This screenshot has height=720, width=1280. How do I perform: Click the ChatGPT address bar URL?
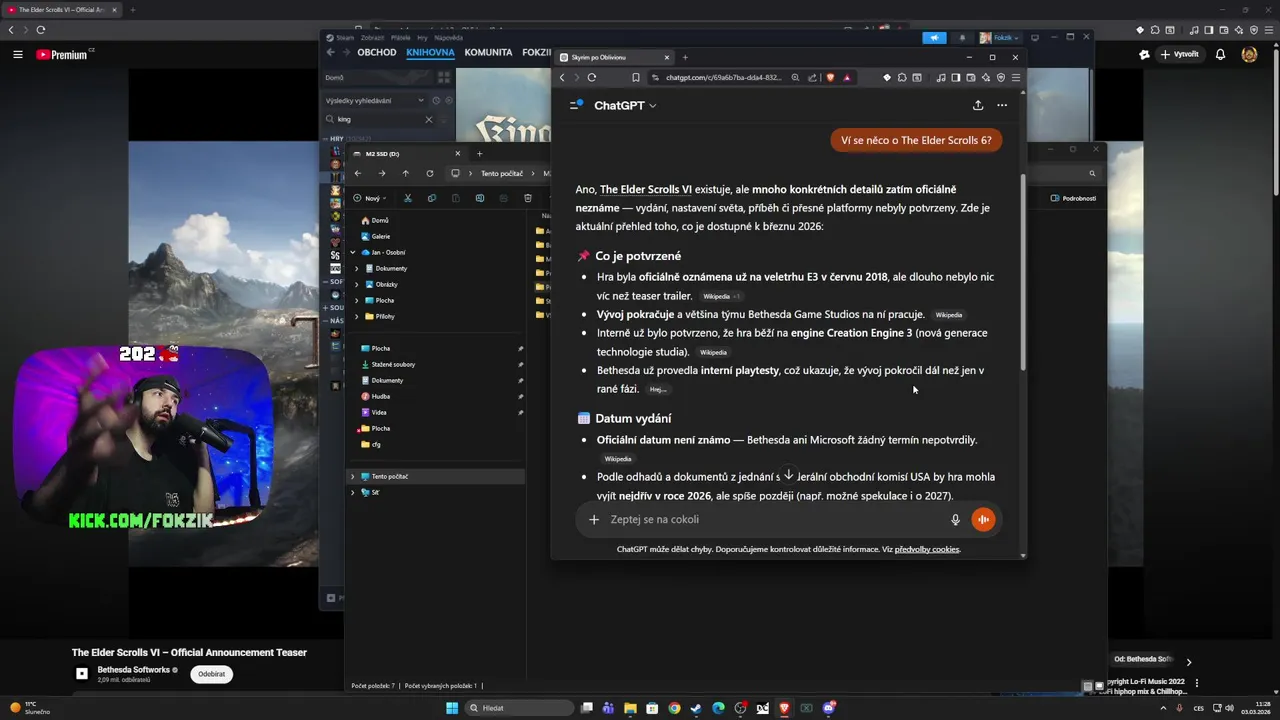[723, 77]
